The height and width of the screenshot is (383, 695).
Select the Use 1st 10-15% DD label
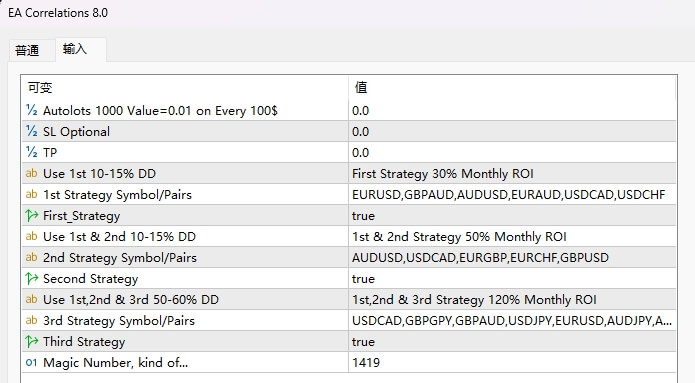[99, 173]
